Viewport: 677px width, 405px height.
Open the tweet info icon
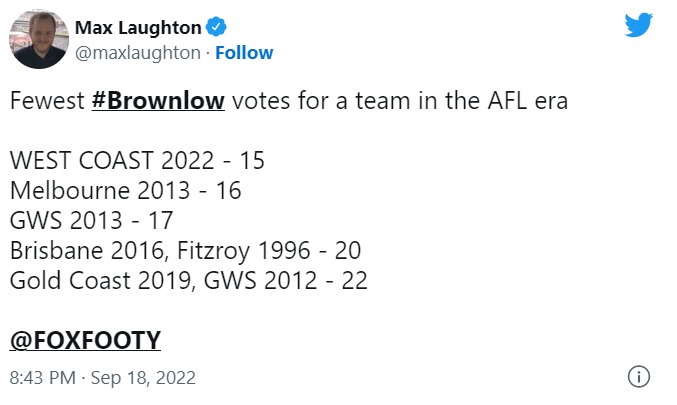tap(638, 377)
